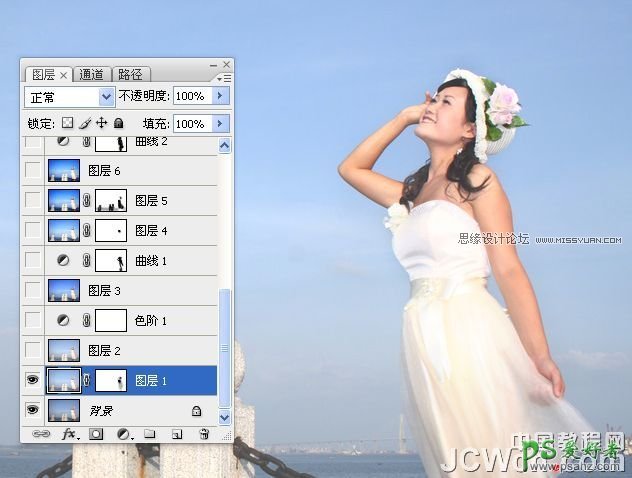Switch to the 路径 tab
632x478 pixels.
(x=130, y=74)
